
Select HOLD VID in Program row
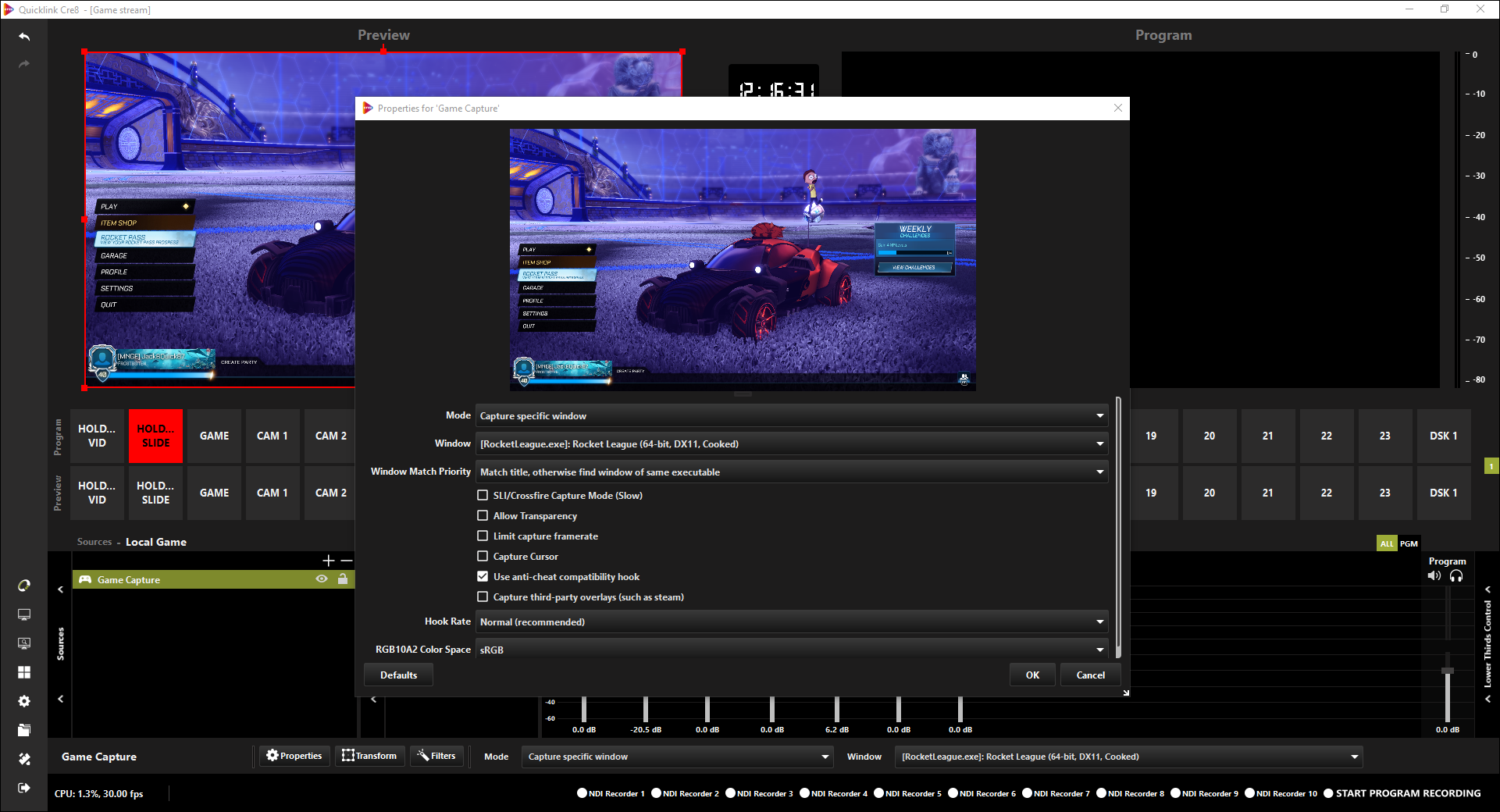[x=97, y=436]
